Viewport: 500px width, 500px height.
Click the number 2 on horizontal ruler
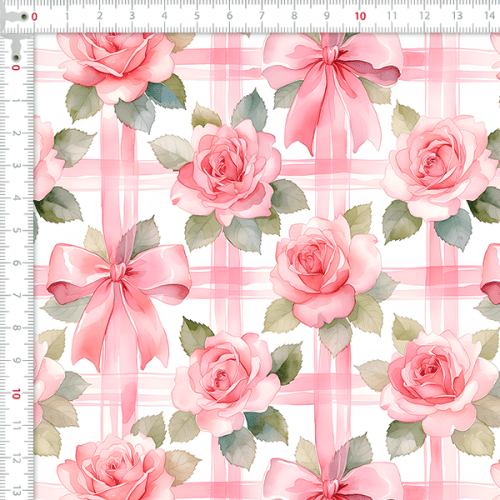[99, 16]
